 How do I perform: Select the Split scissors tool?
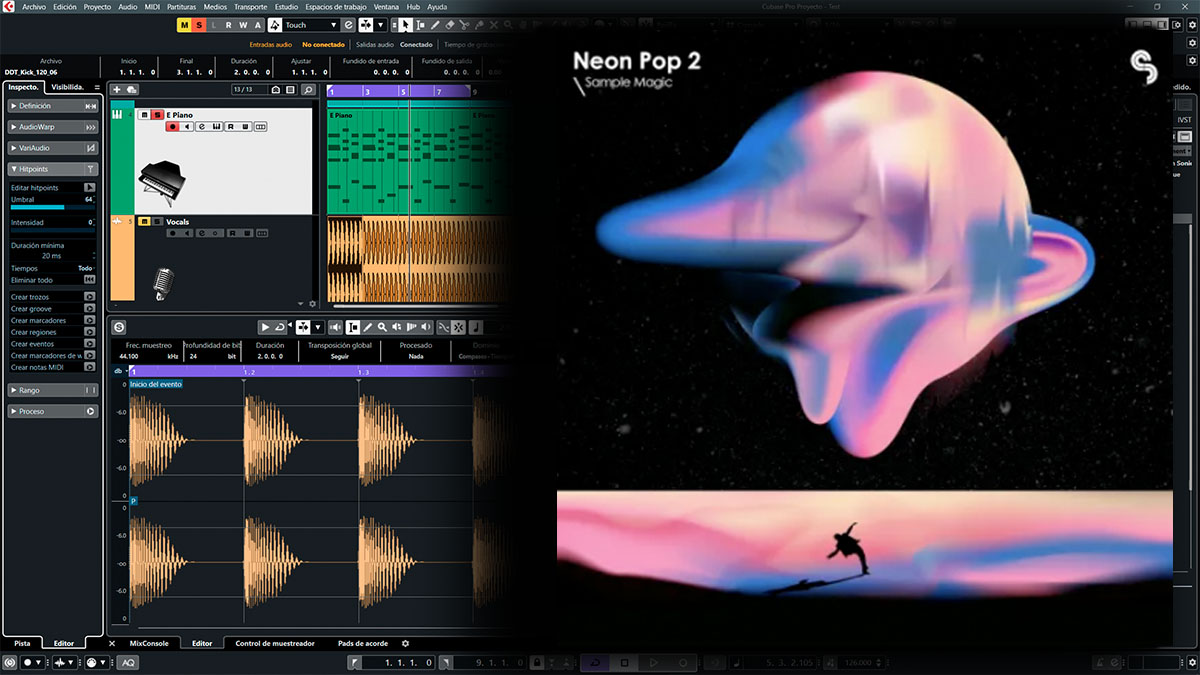[x=466, y=25]
